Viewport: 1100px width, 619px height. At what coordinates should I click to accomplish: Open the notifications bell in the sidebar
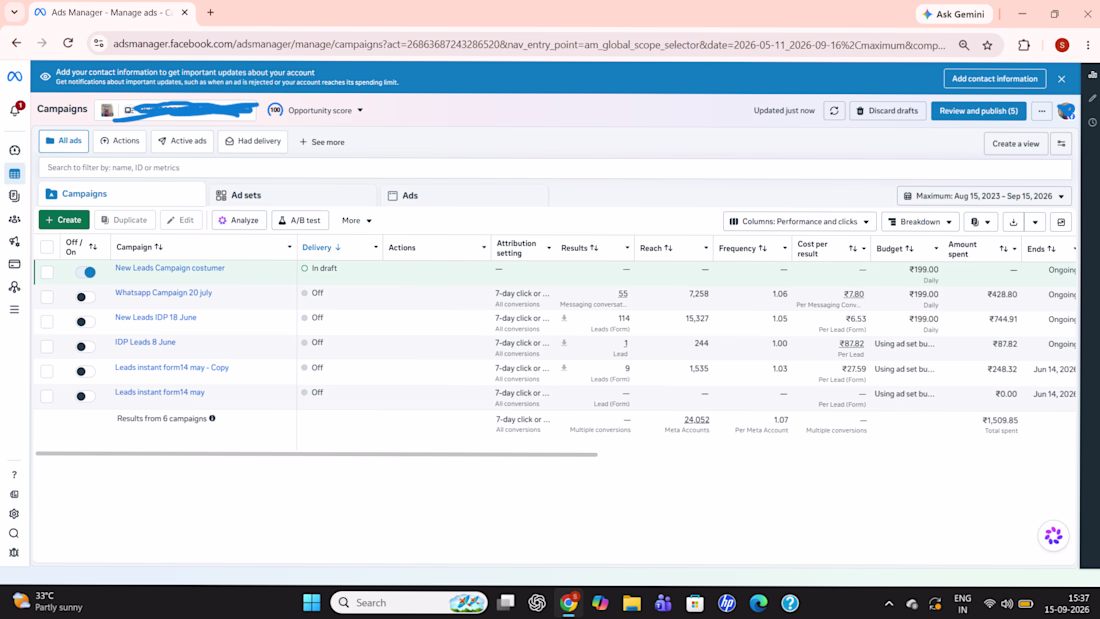(15, 110)
